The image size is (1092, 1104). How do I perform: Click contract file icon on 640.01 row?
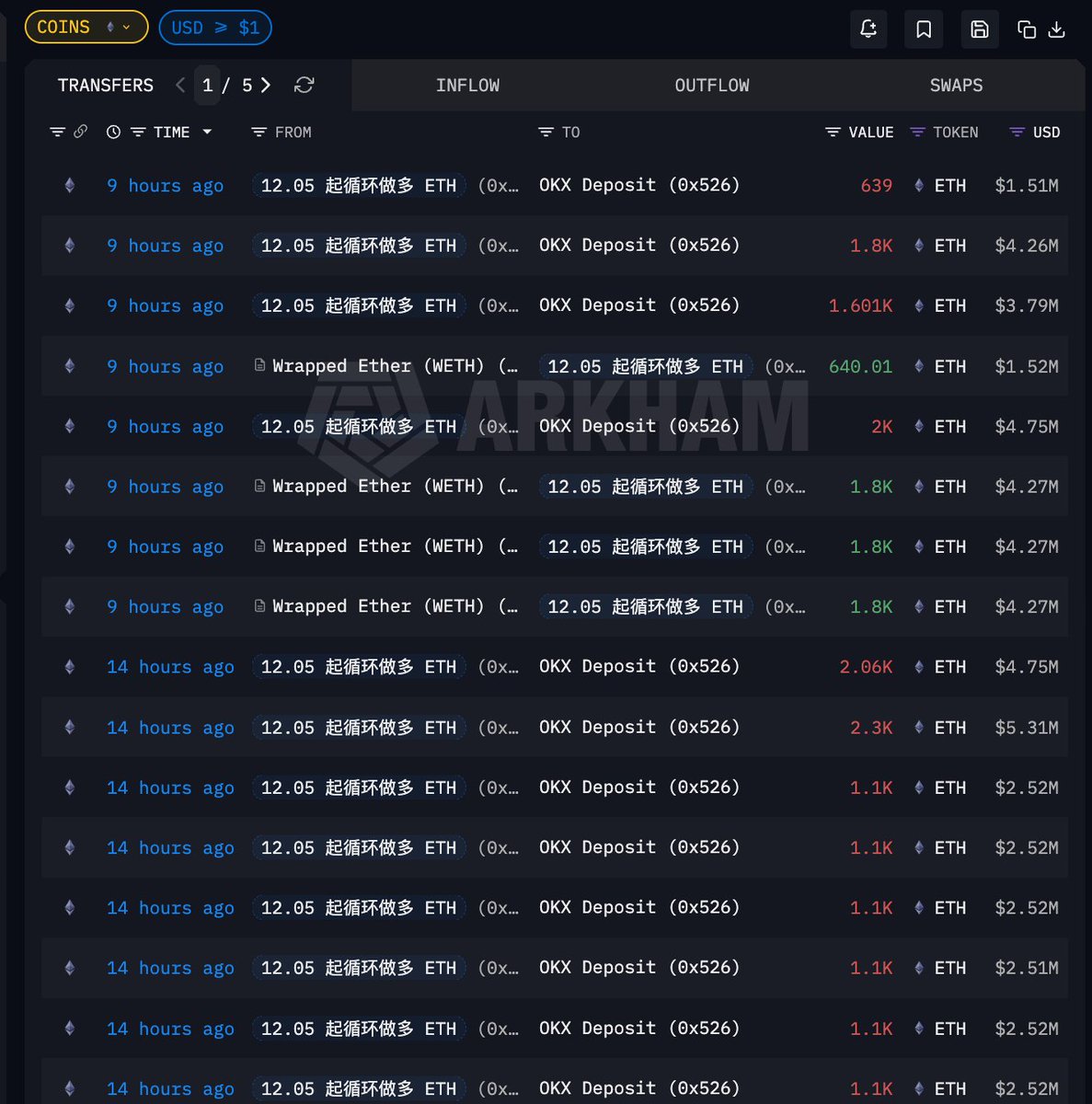tap(260, 365)
